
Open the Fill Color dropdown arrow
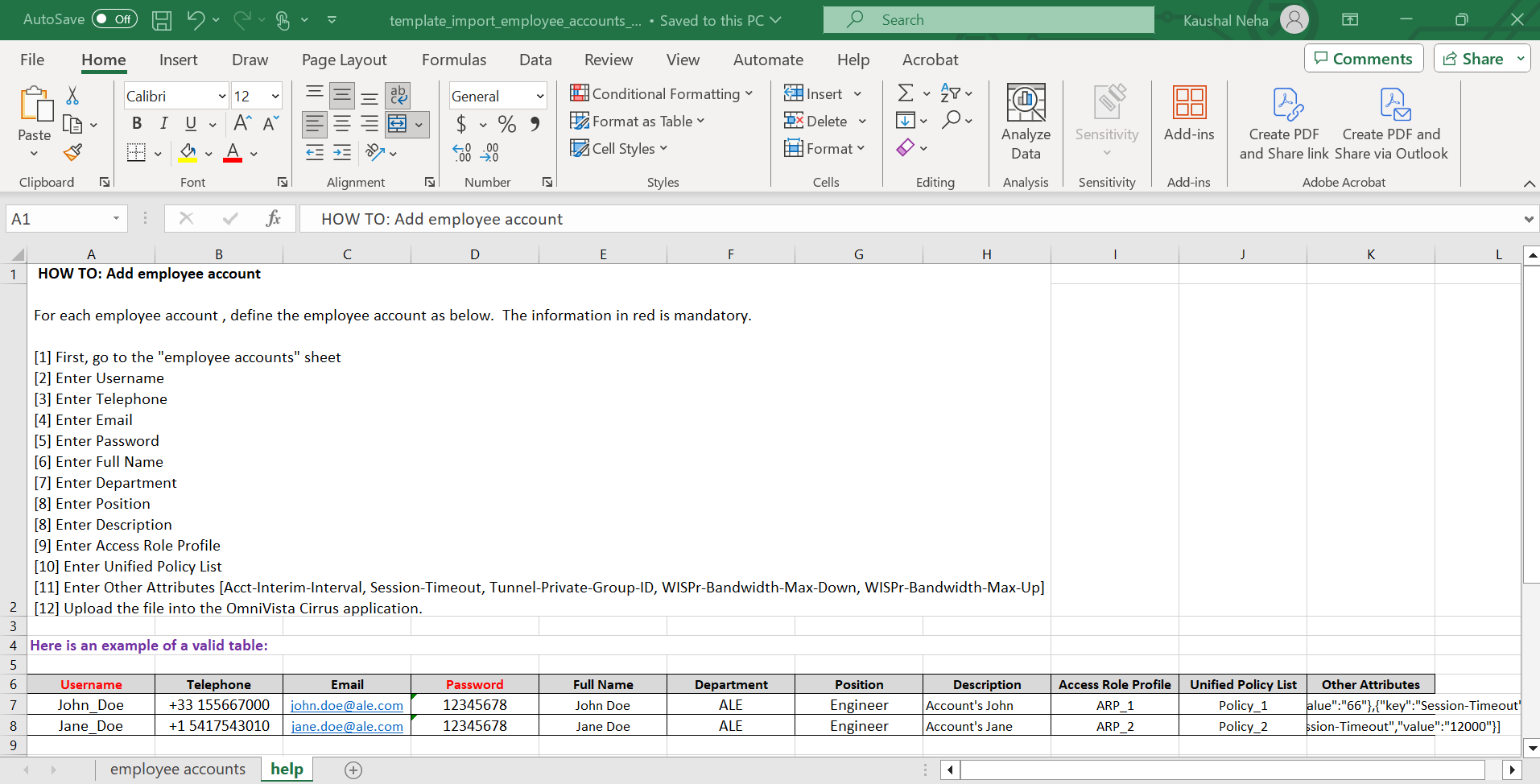[208, 153]
